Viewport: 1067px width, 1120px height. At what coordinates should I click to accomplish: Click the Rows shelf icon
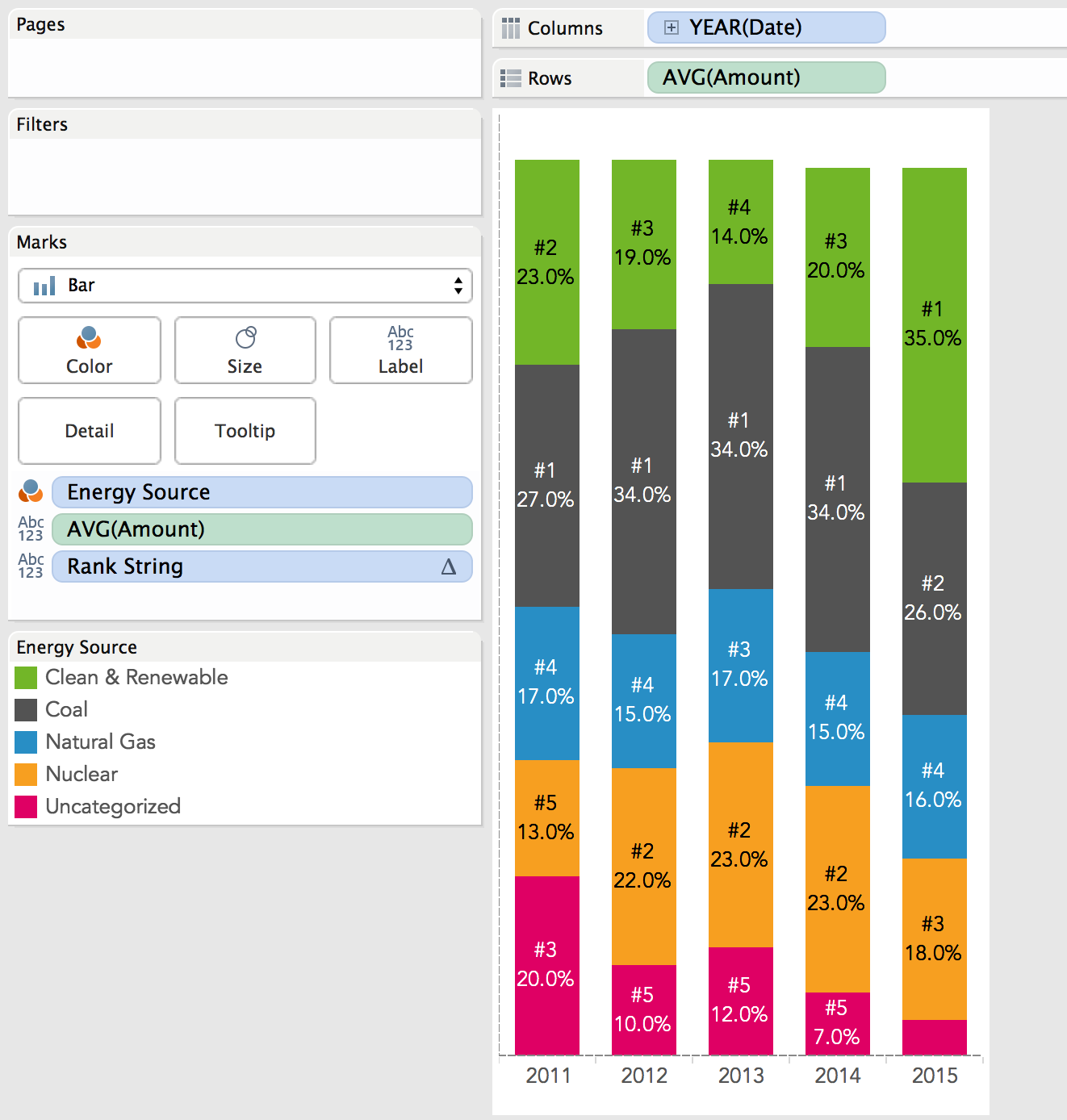click(510, 77)
